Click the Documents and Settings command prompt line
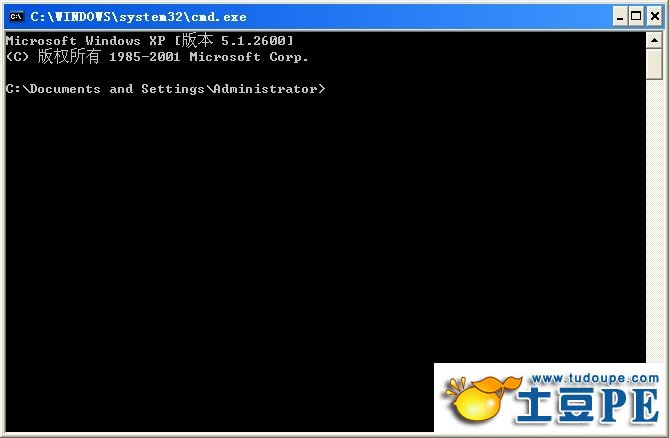Viewport: 669px width, 438px height. (x=166, y=89)
